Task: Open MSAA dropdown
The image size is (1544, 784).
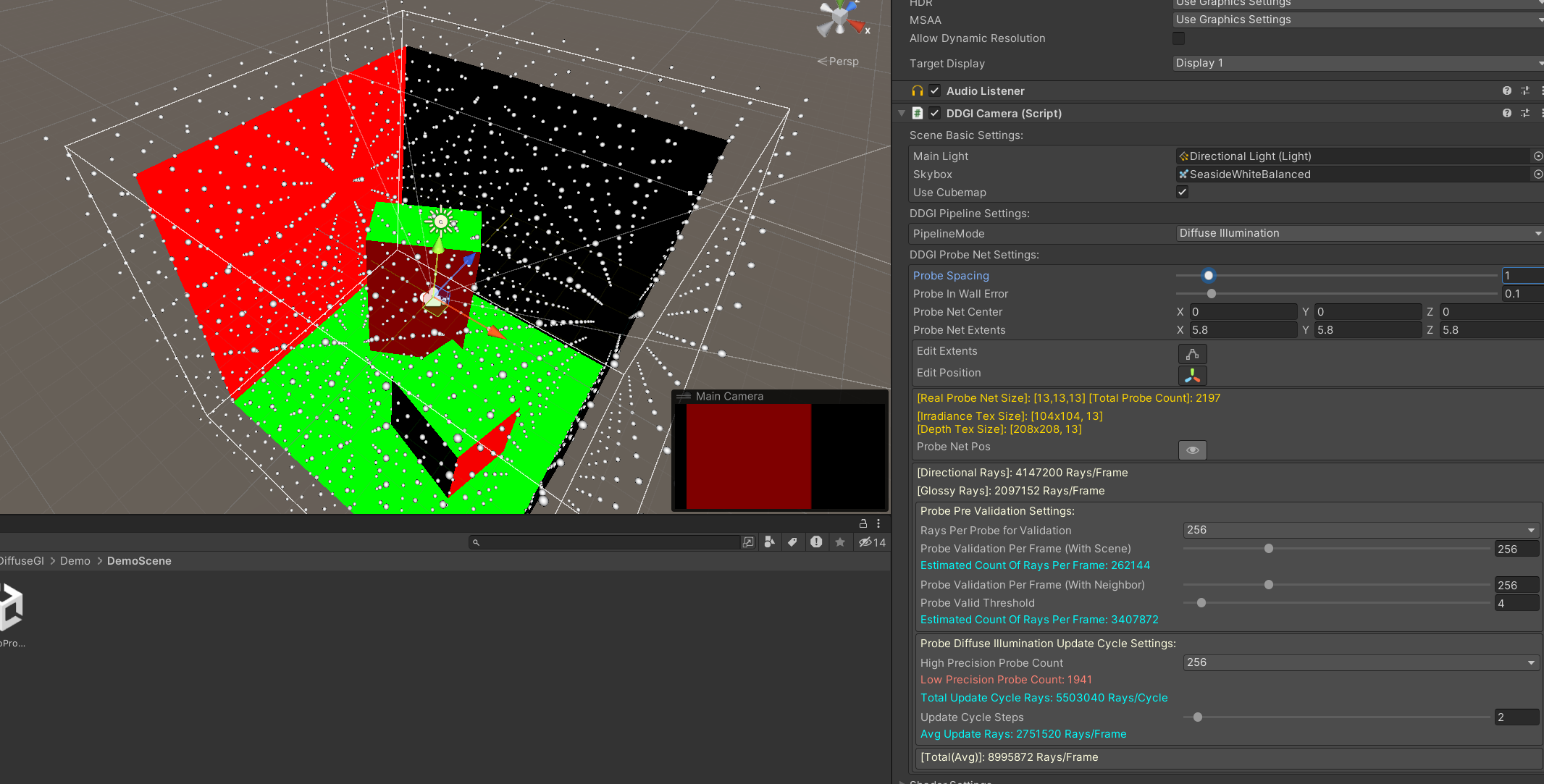Action: coord(1358,20)
